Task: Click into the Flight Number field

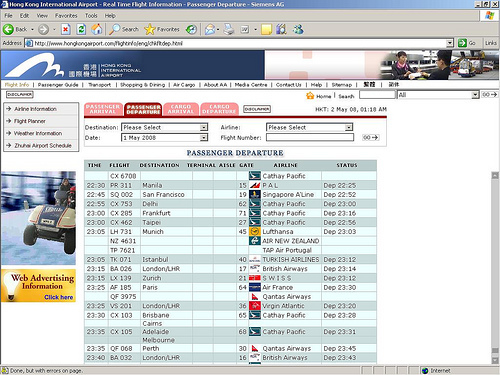Action: [310, 137]
